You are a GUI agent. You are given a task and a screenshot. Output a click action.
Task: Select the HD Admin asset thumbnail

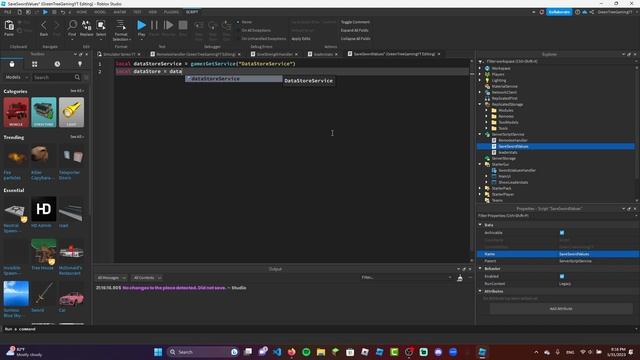pyautogui.click(x=44, y=209)
